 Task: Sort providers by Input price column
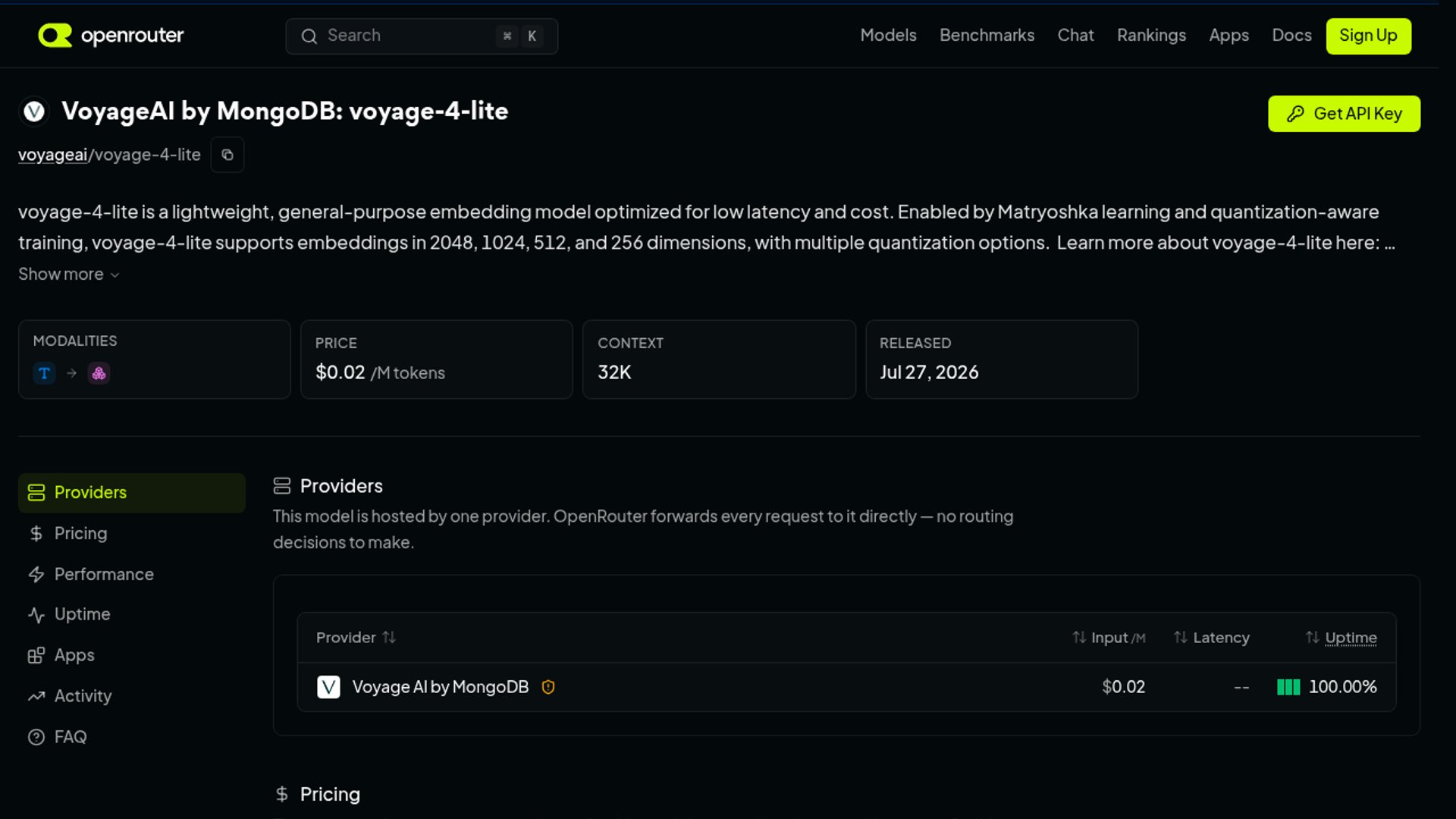pyautogui.click(x=1109, y=638)
